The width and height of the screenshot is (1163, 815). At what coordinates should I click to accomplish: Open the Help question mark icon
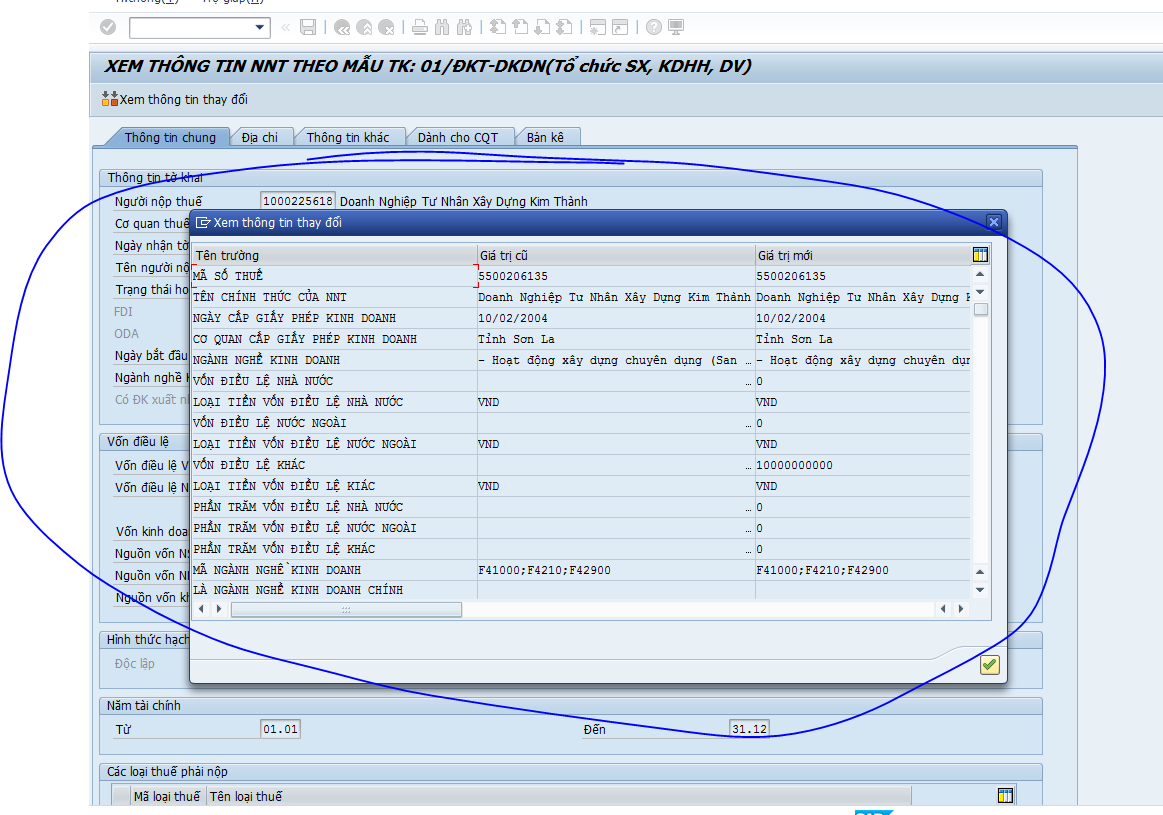click(653, 27)
